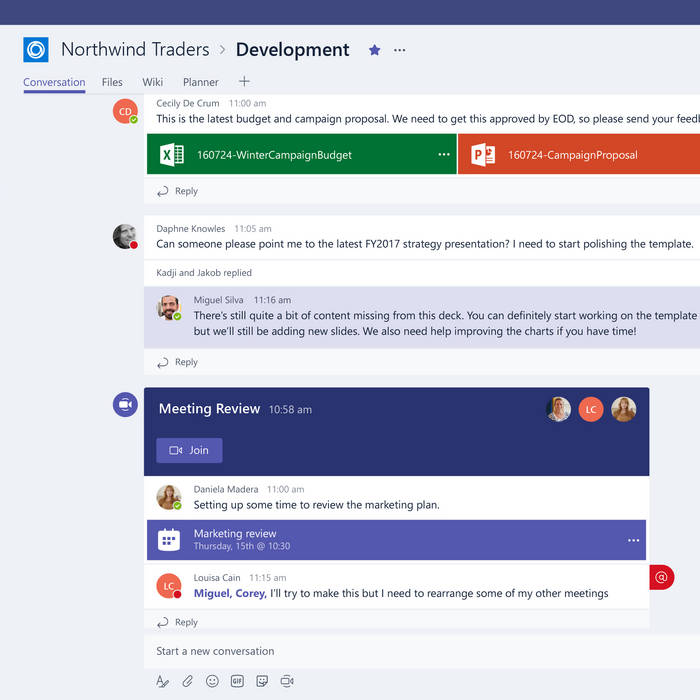Open the GIF picker
Viewport: 700px width, 700px height.
pos(237,681)
